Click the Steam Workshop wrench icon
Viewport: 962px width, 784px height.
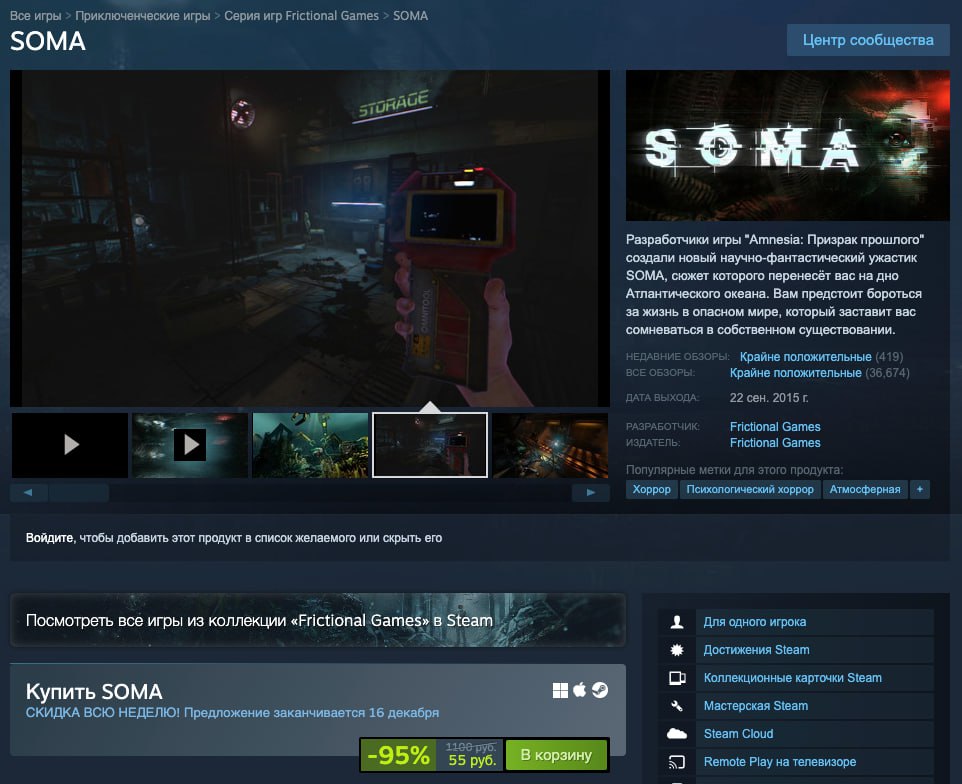click(677, 706)
